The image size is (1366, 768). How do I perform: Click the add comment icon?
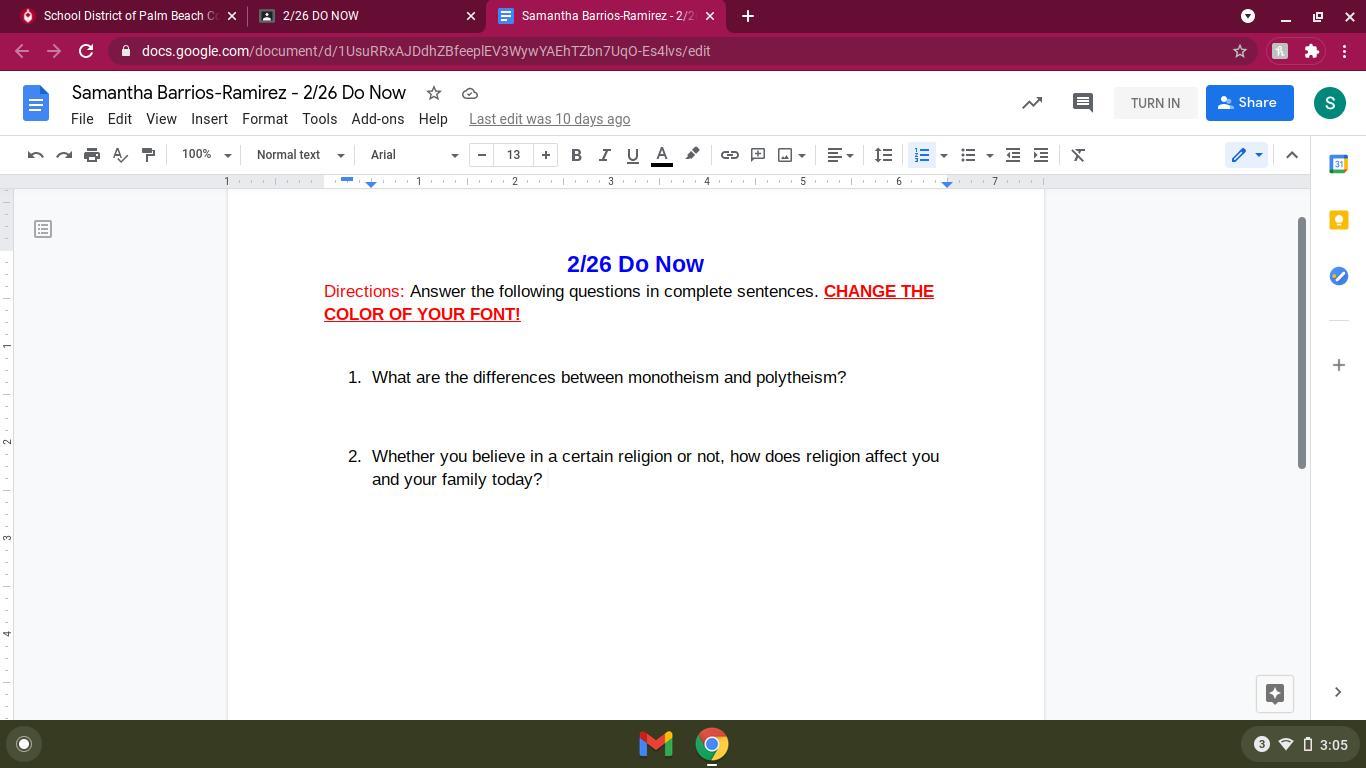(758, 155)
